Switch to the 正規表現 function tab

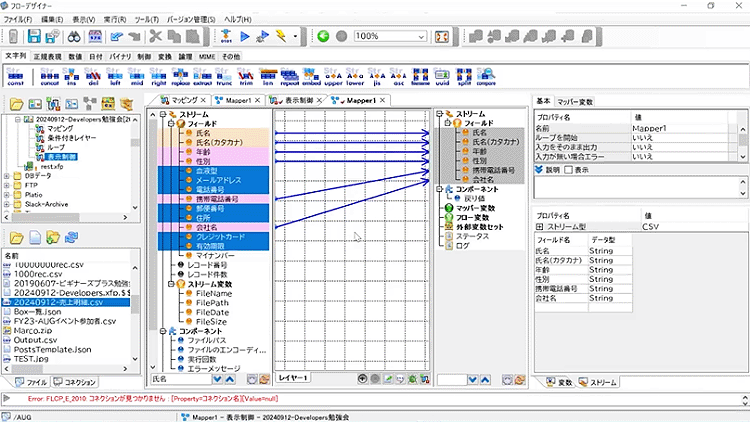click(x=47, y=56)
